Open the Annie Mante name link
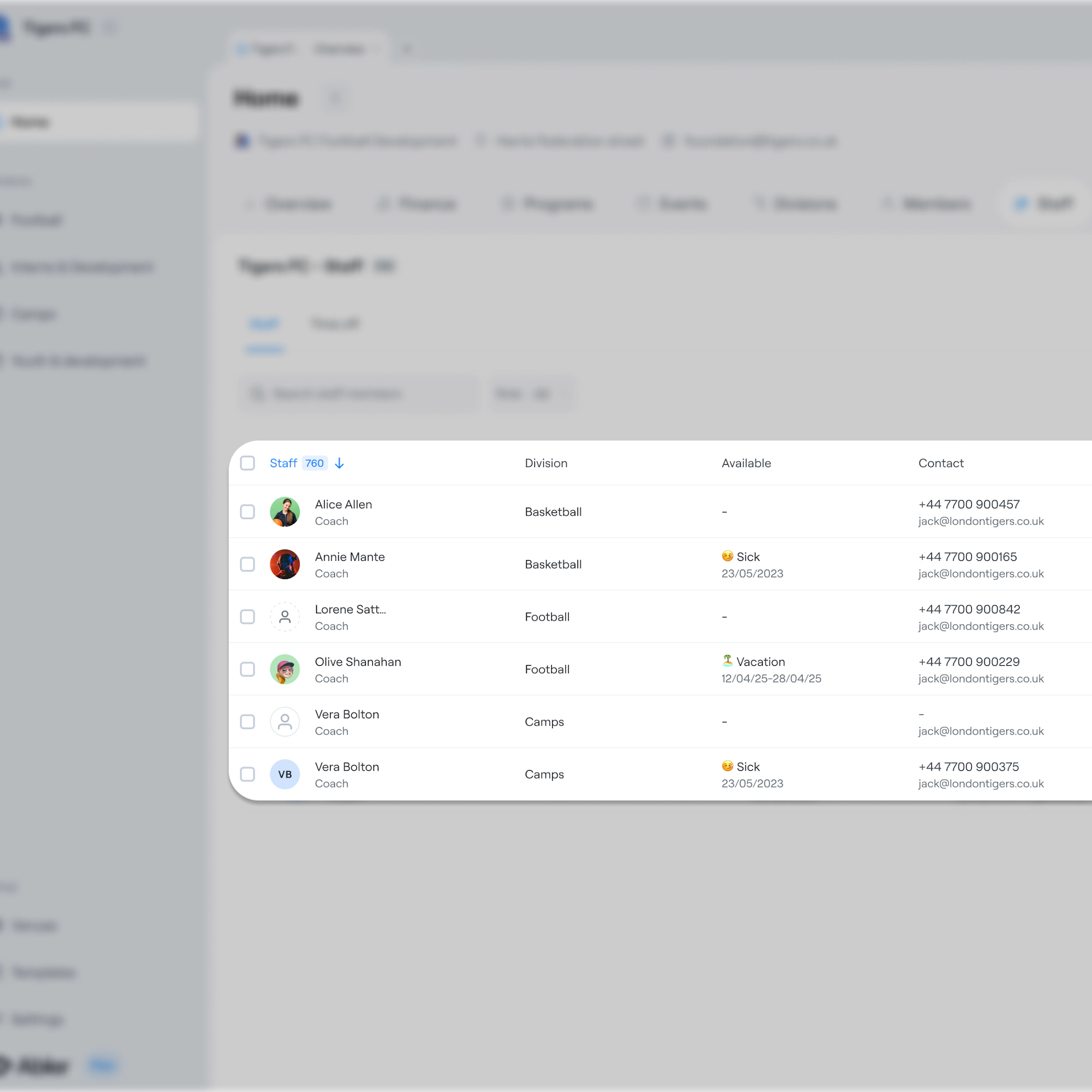1092x1092 pixels. [x=349, y=556]
